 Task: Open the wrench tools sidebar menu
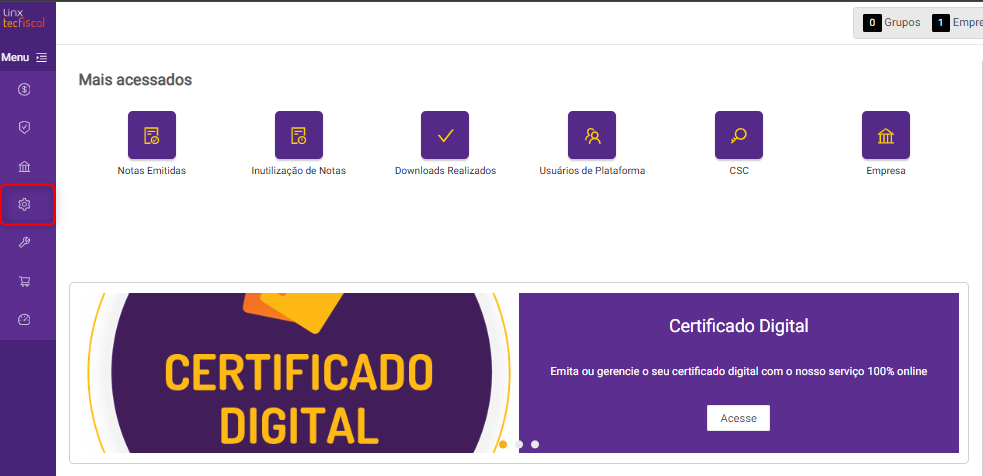pos(24,243)
